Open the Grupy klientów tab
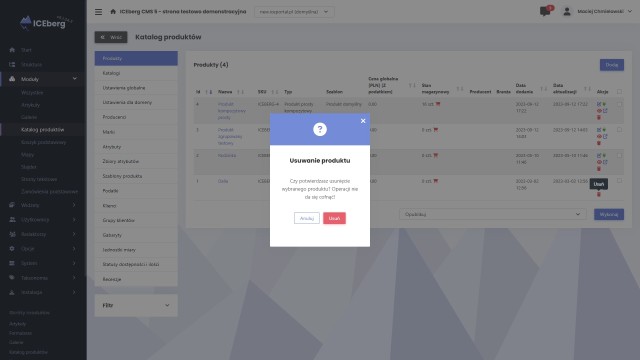Viewport: 640px width, 360px height. tap(136, 220)
